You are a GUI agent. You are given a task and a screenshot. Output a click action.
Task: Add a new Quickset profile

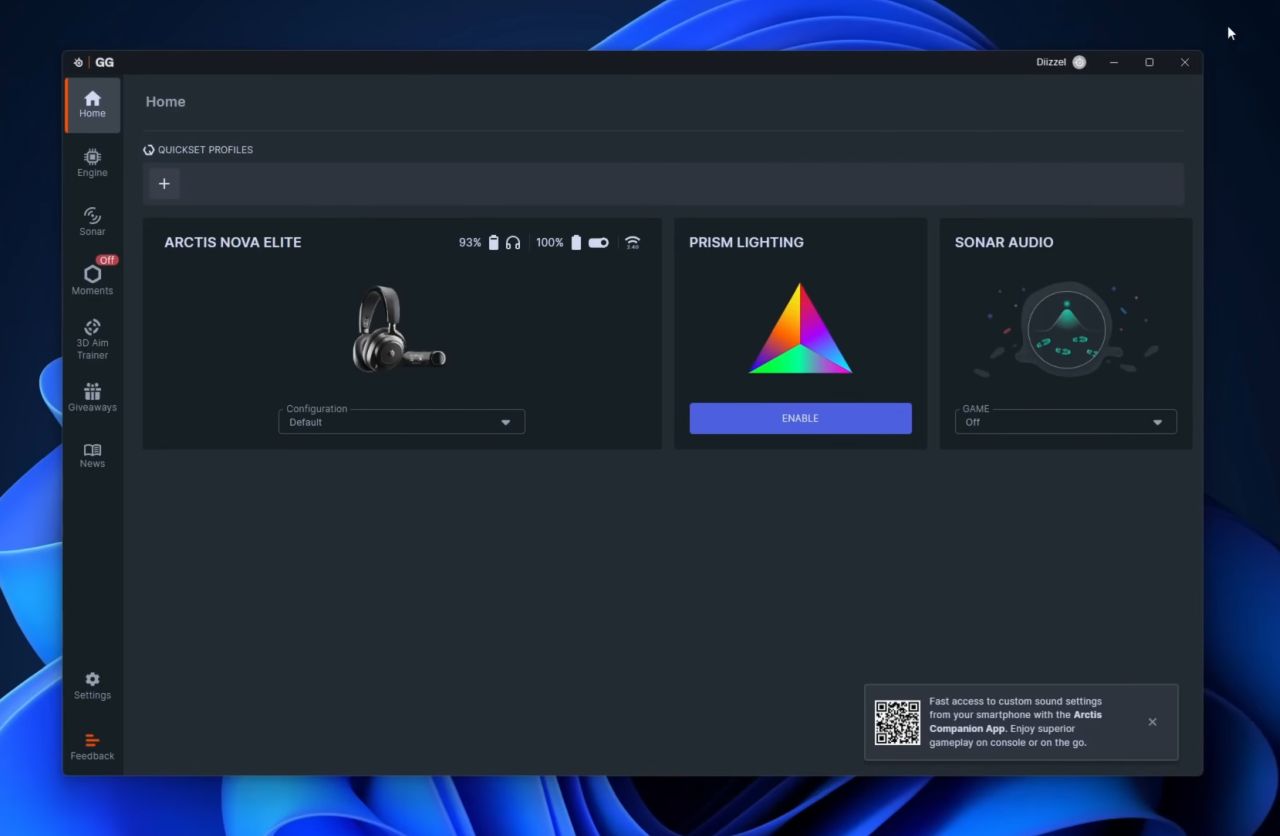click(x=164, y=184)
